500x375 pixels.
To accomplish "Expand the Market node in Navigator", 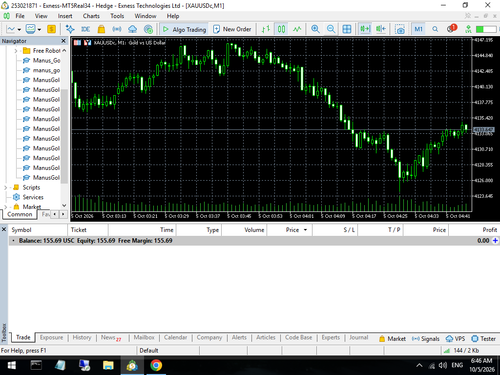I will coord(6,207).
